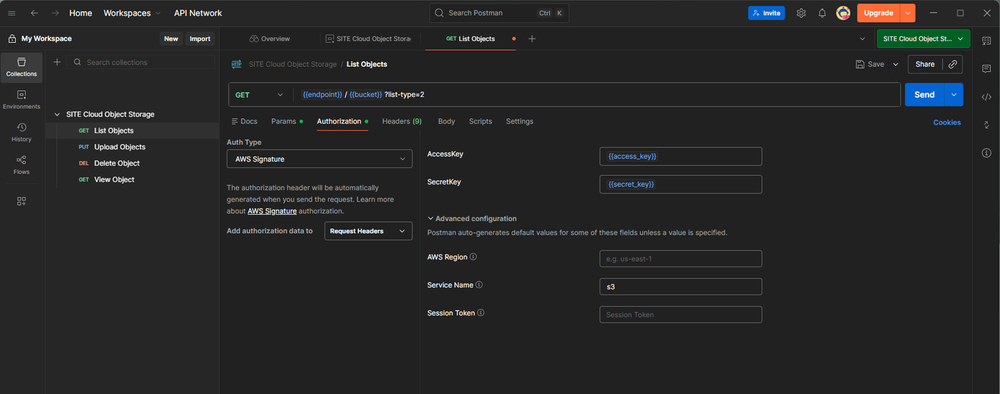Open the Auth Type AWS Signature dropdown

pyautogui.click(x=320, y=159)
